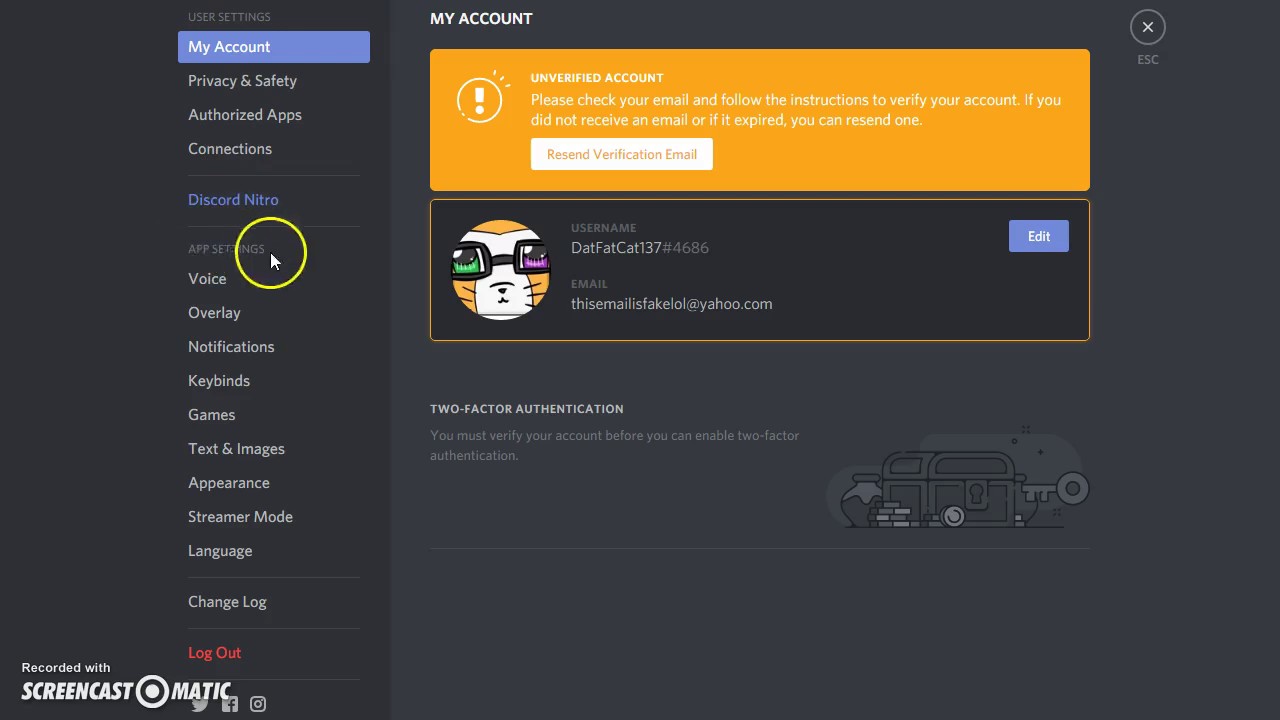Viewport: 1280px width, 720px height.
Task: Click Resend Verification Email button
Action: [x=622, y=154]
